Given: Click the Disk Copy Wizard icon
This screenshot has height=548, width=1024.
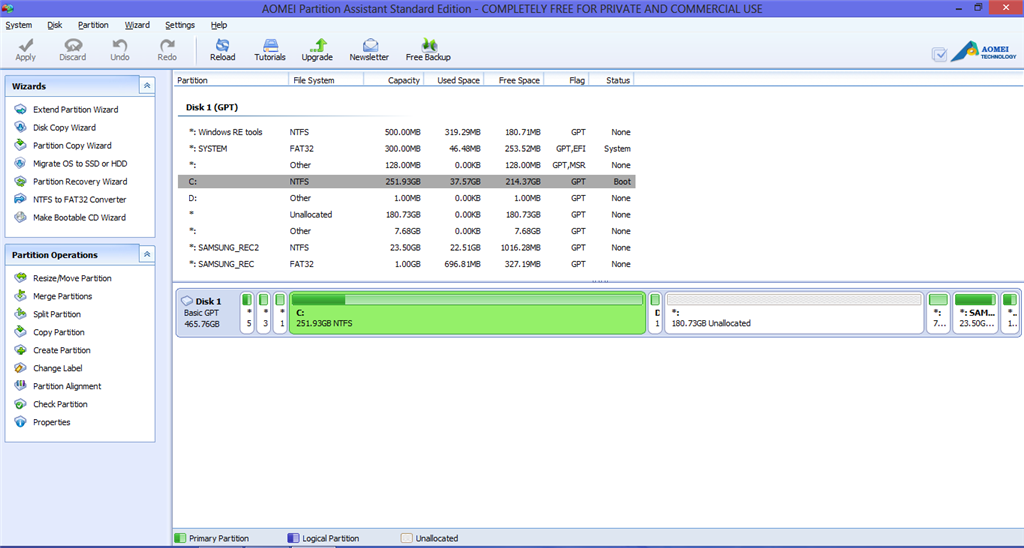Looking at the screenshot, I should coord(21,127).
